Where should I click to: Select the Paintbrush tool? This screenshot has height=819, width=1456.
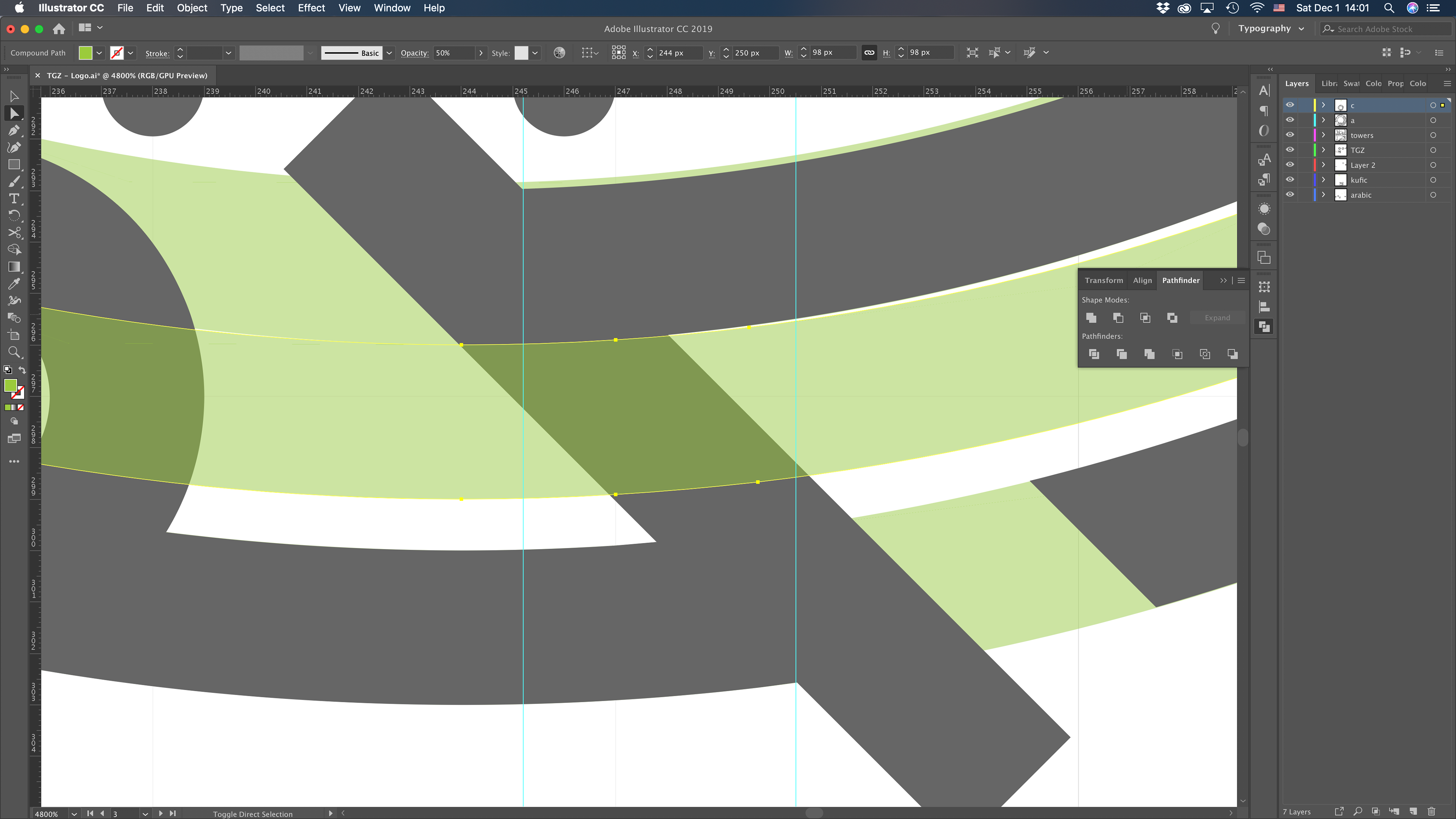pos(14,182)
